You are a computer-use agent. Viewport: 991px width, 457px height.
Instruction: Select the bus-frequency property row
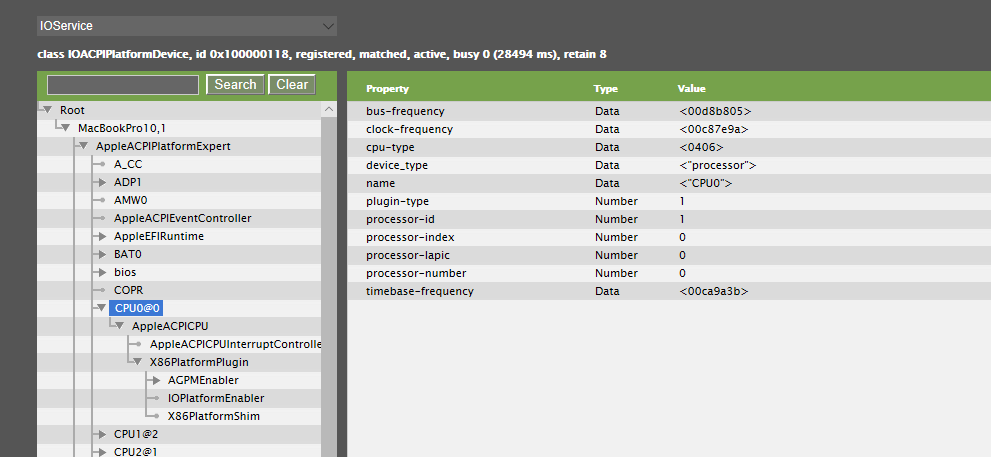click(x=669, y=111)
